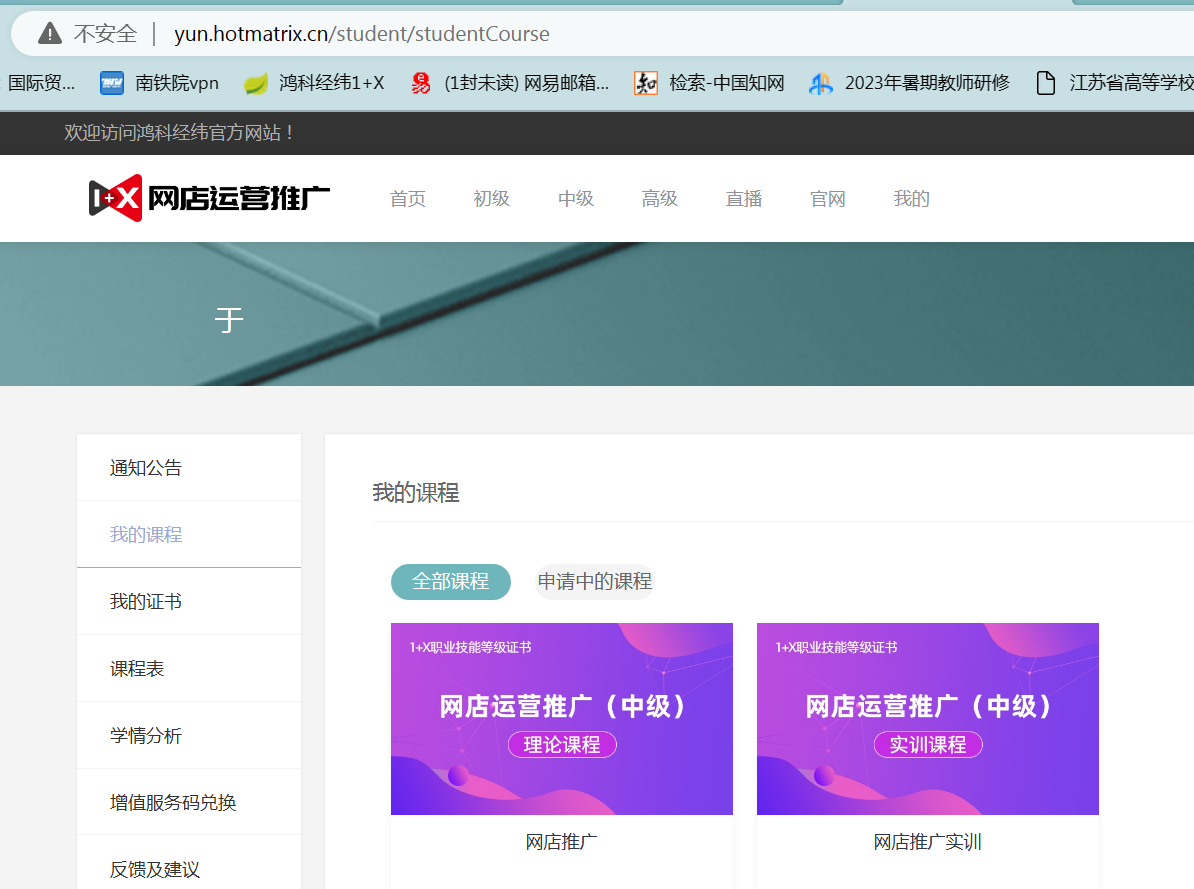1194x889 pixels.
Task: Open the 初级 navigation item
Action: (x=491, y=199)
